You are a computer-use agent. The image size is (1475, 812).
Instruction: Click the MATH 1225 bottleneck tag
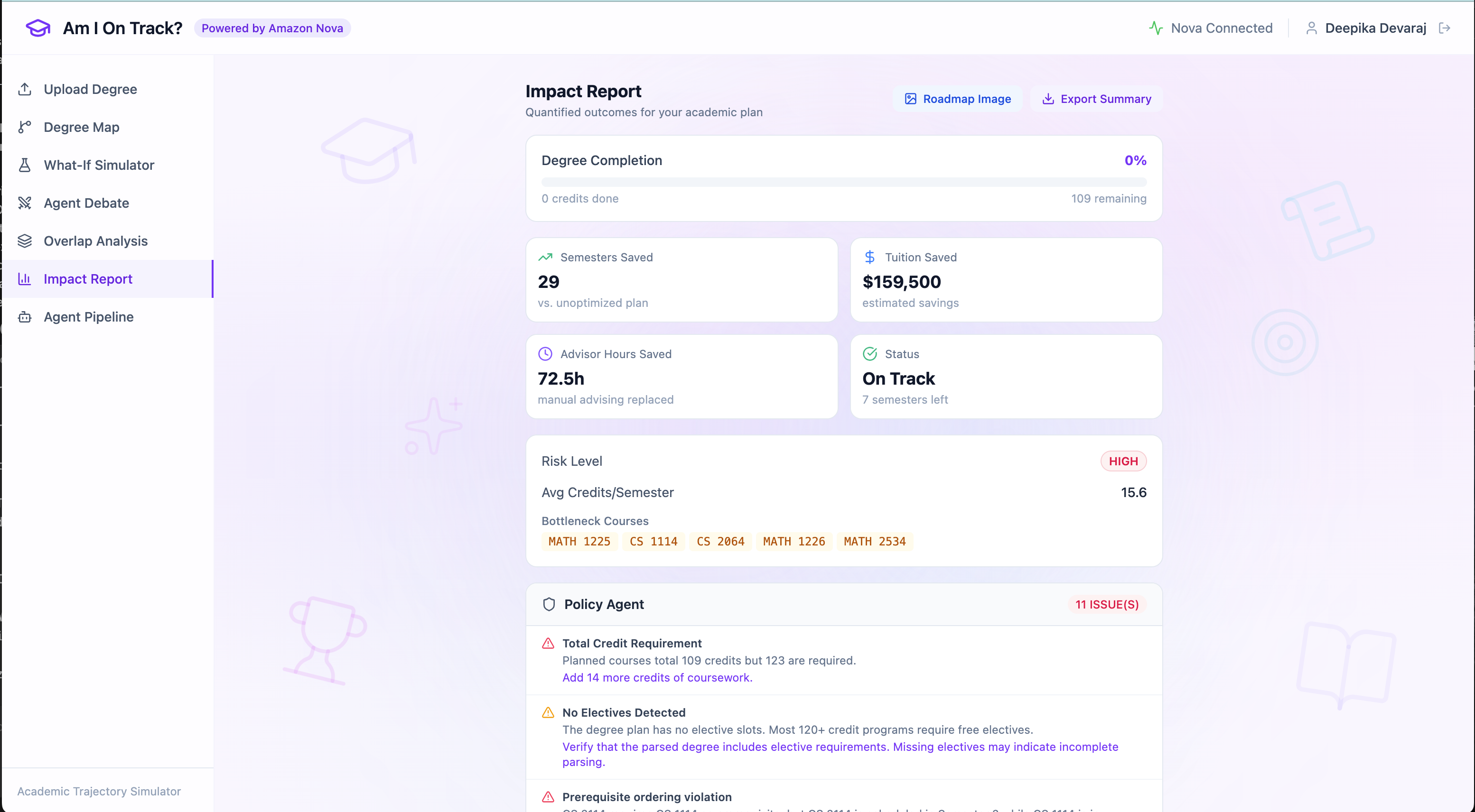(579, 541)
